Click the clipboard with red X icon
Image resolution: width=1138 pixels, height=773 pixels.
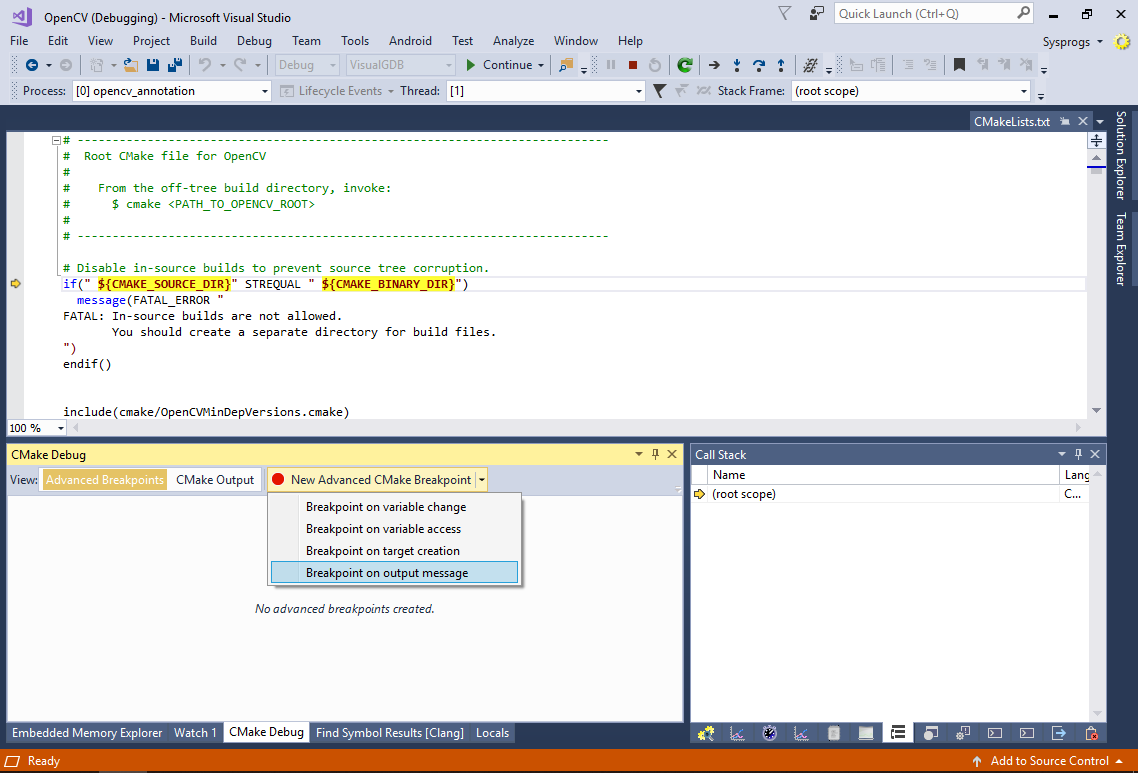pos(1091,733)
